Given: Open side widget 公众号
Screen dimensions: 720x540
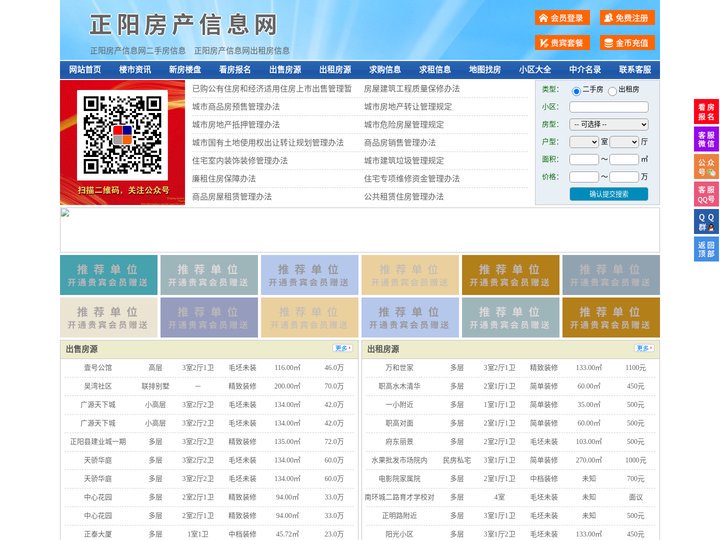Looking at the screenshot, I should (706, 167).
